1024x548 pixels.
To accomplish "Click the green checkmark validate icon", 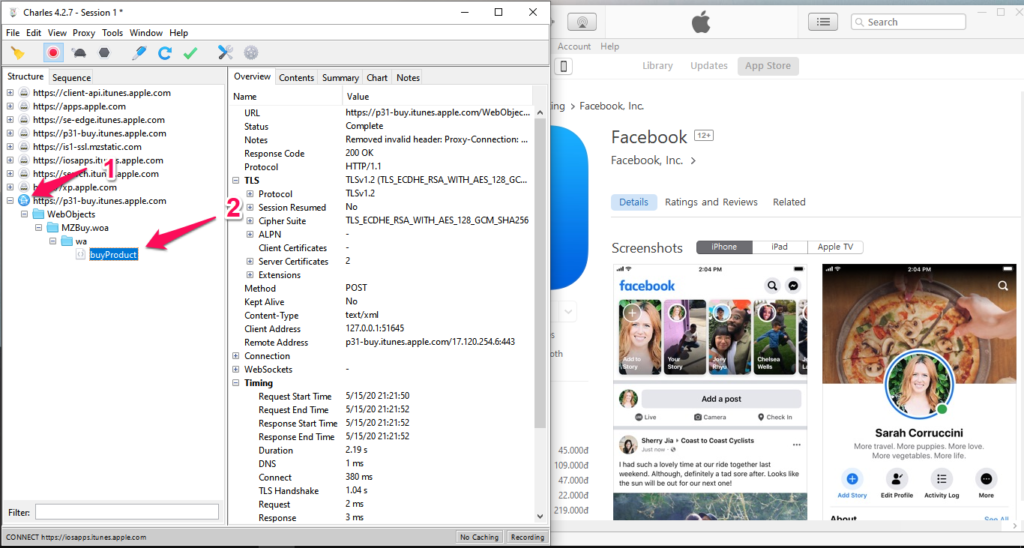I will [190, 52].
